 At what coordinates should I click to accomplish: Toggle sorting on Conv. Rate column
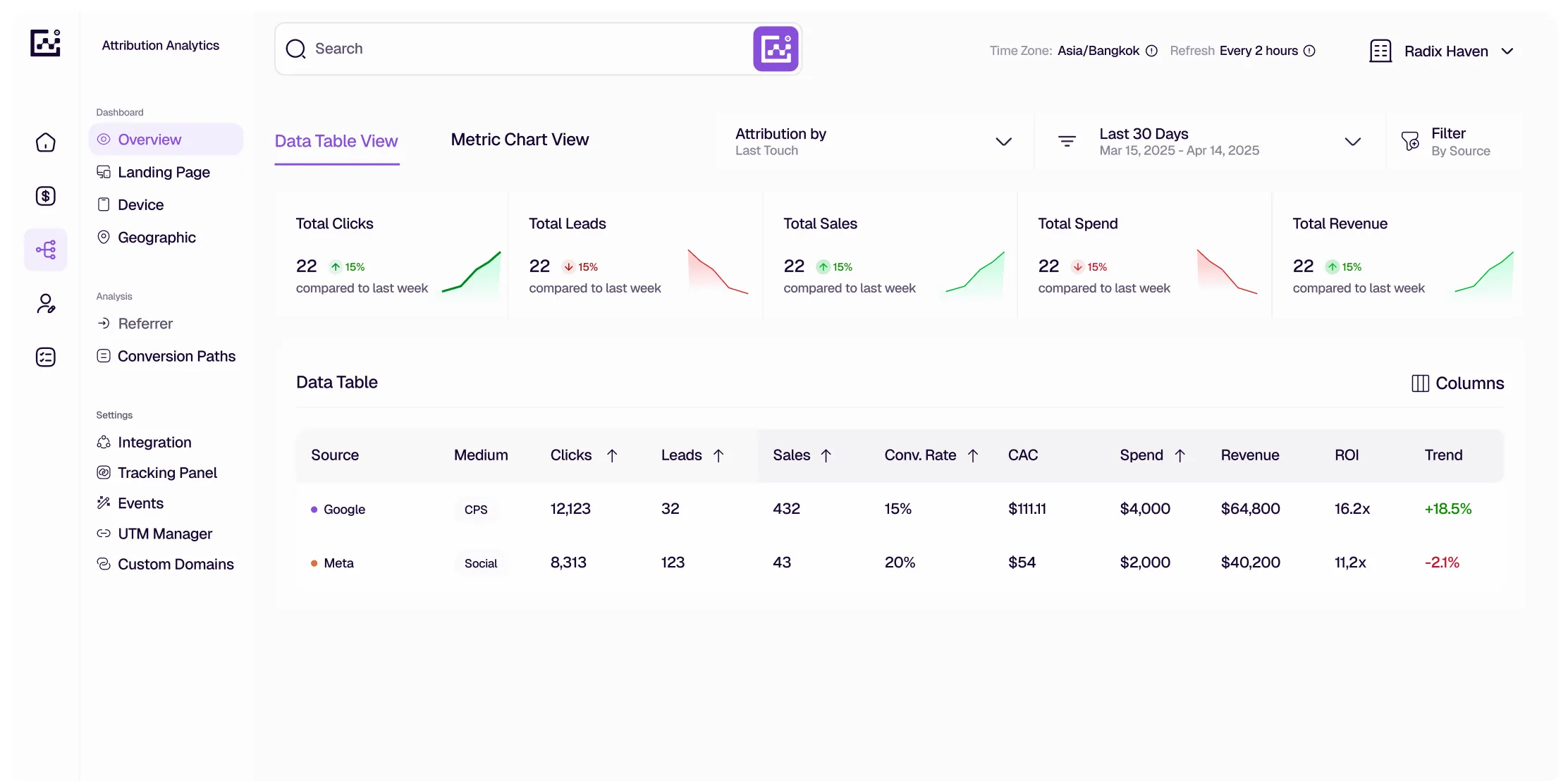point(973,455)
